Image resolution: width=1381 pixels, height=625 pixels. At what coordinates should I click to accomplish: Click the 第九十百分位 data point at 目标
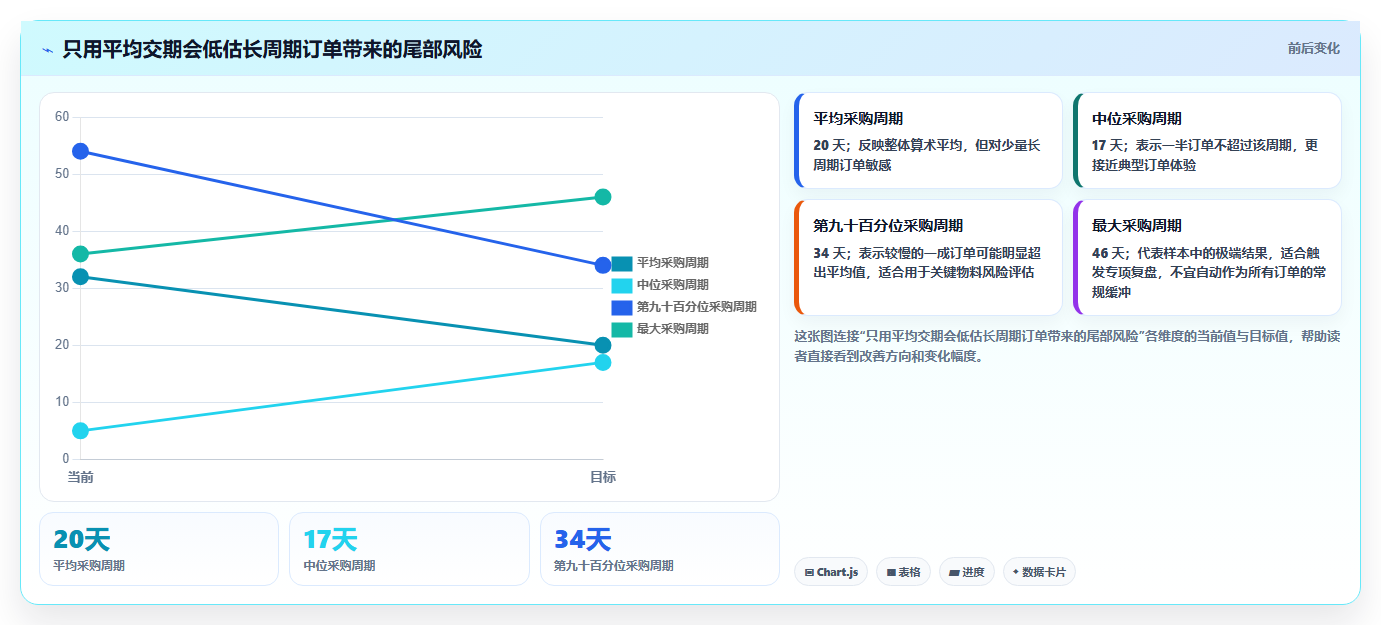[x=603, y=265]
